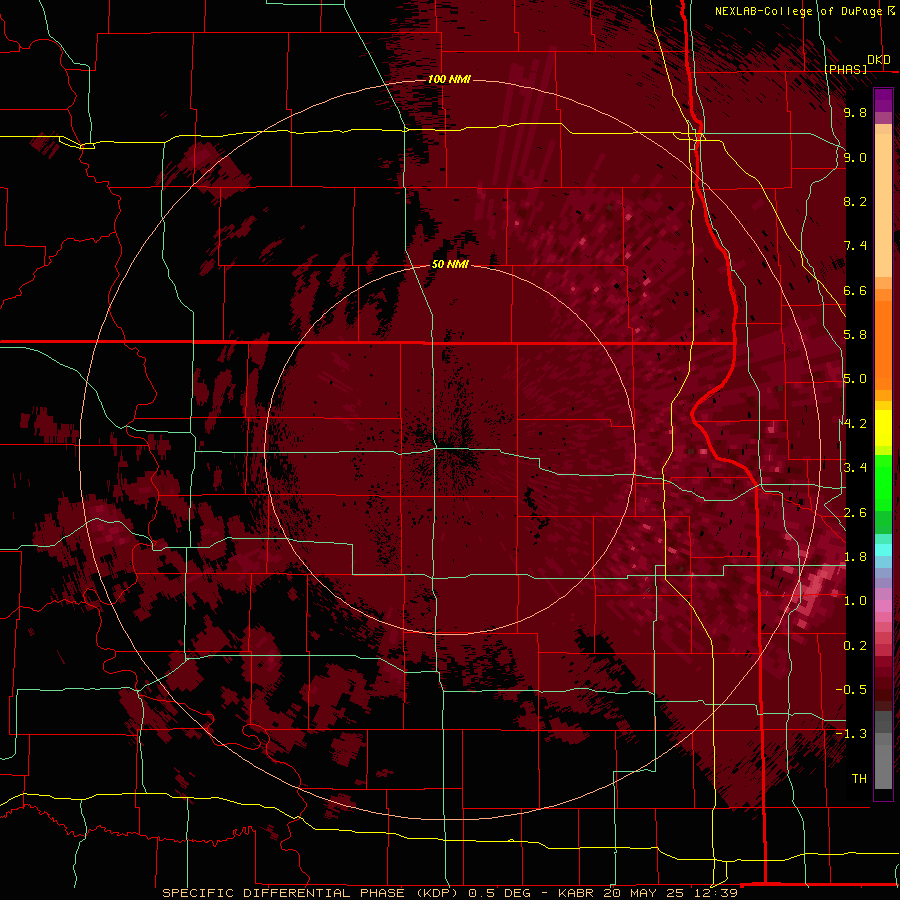900x900 pixels.
Task: Click the [PHAS] units label
Action: point(846,70)
